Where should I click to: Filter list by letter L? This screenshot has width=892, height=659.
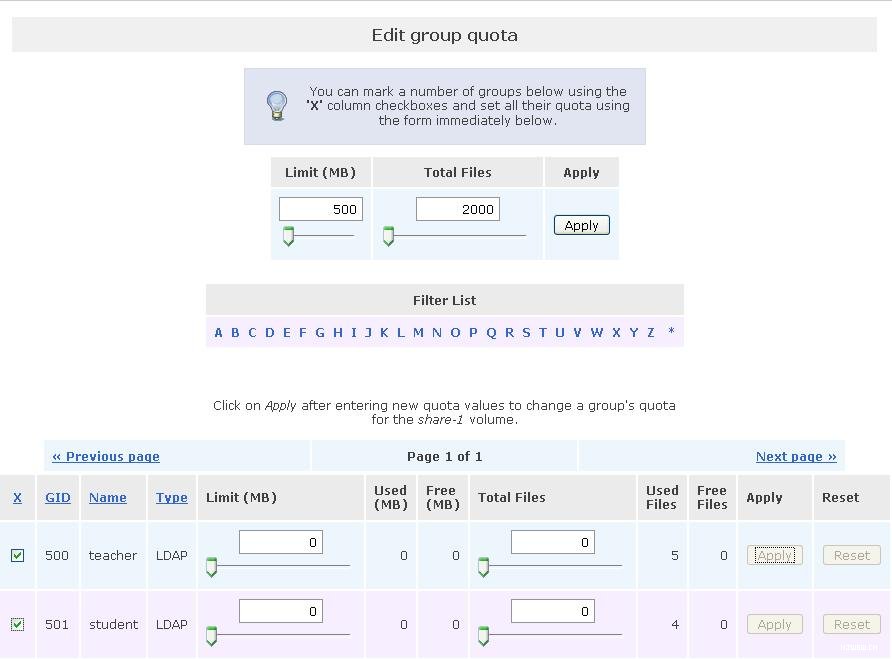point(401,332)
